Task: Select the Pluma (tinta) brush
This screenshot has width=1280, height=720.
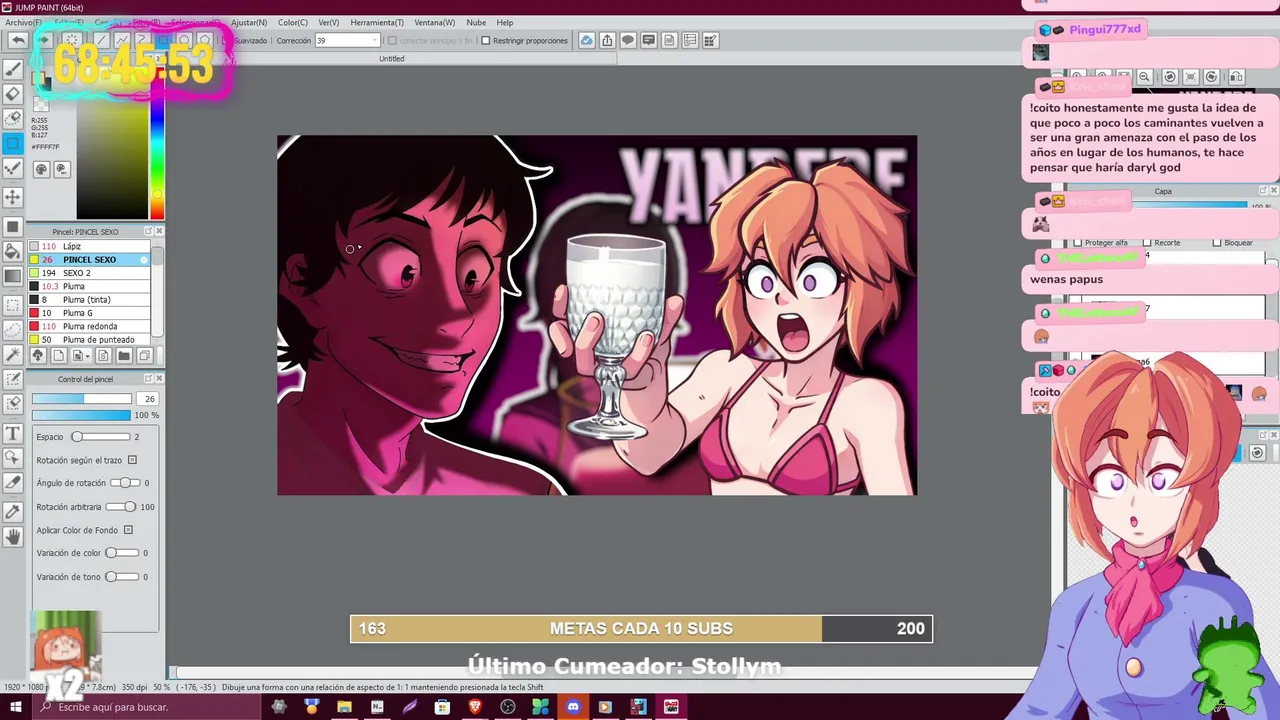Action: coord(89,300)
